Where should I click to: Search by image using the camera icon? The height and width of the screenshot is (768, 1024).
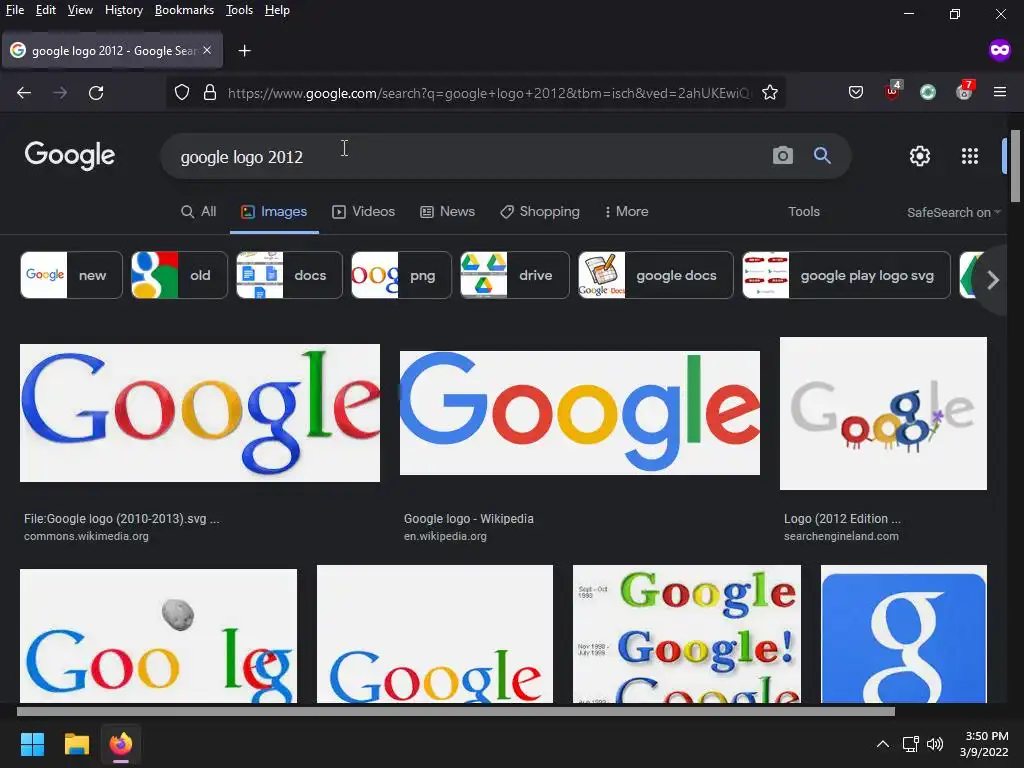click(782, 155)
